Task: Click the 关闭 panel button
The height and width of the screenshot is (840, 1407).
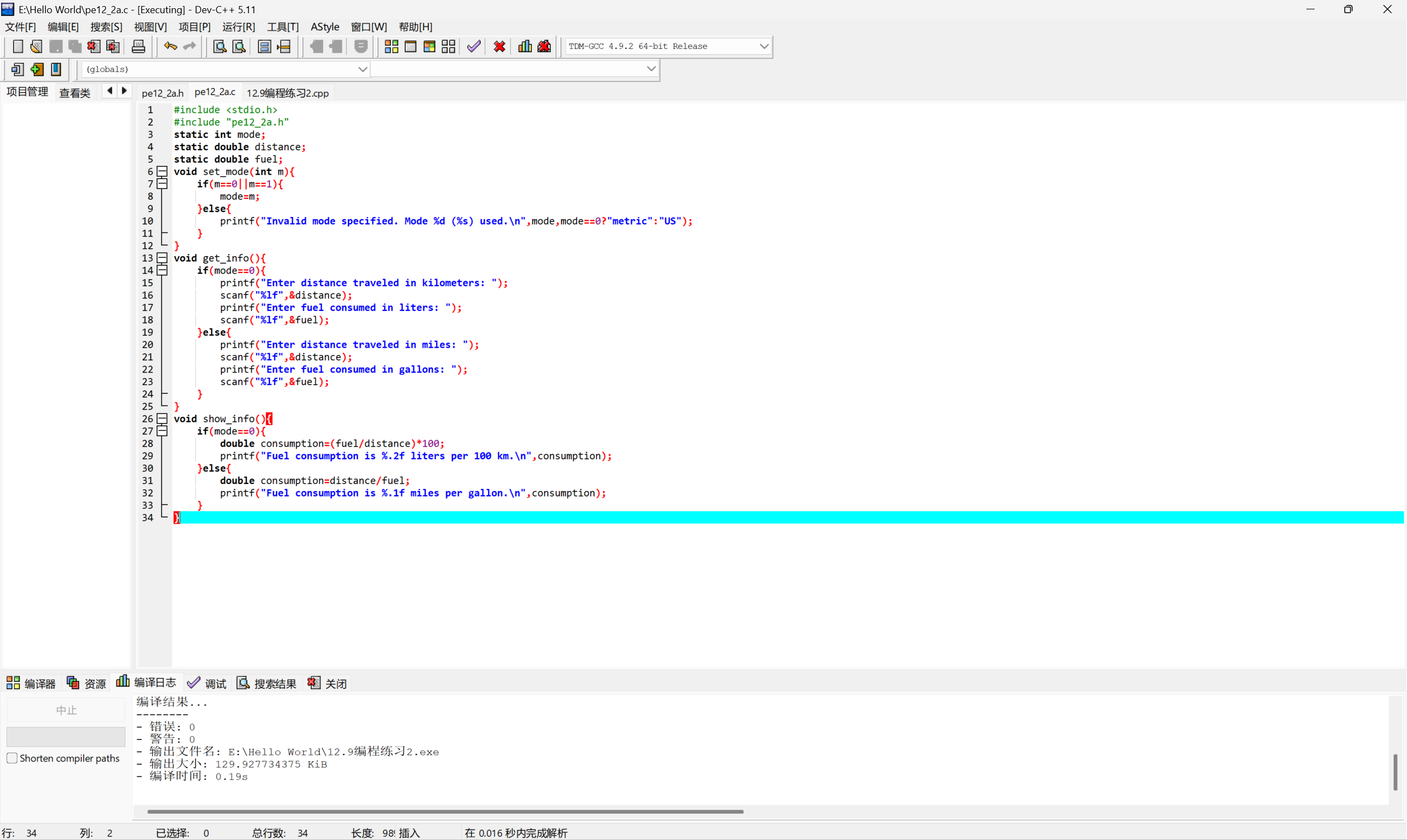Action: (x=327, y=683)
